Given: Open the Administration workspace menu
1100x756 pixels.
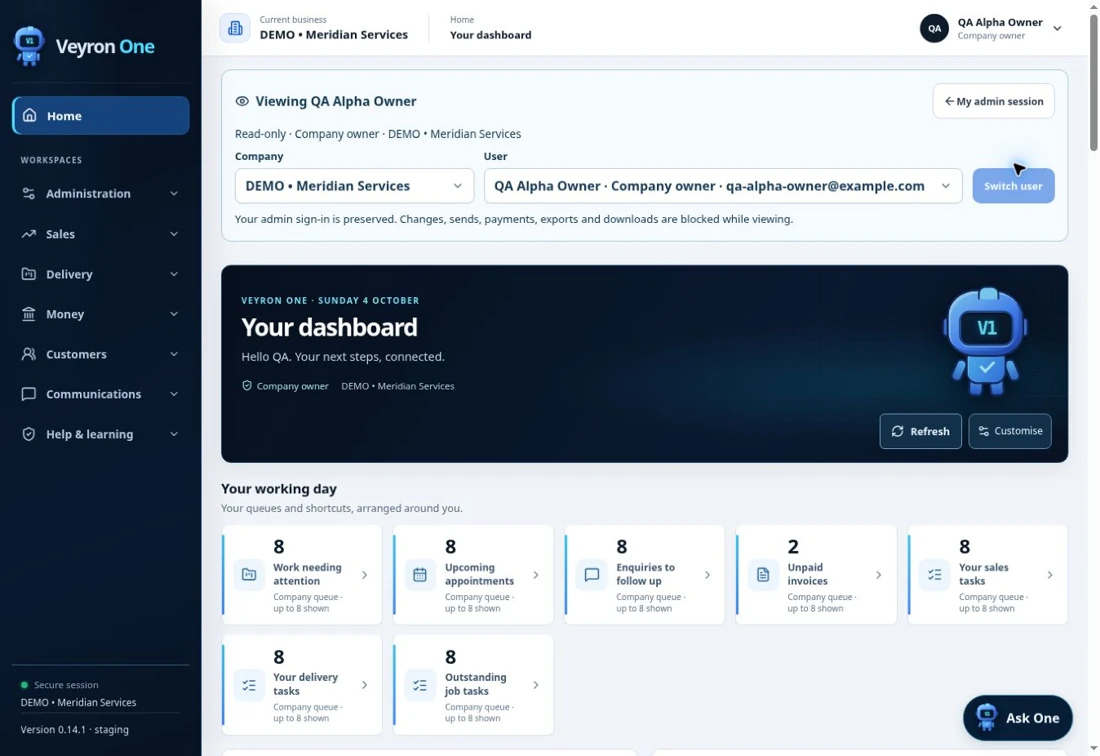Looking at the screenshot, I should (x=100, y=194).
